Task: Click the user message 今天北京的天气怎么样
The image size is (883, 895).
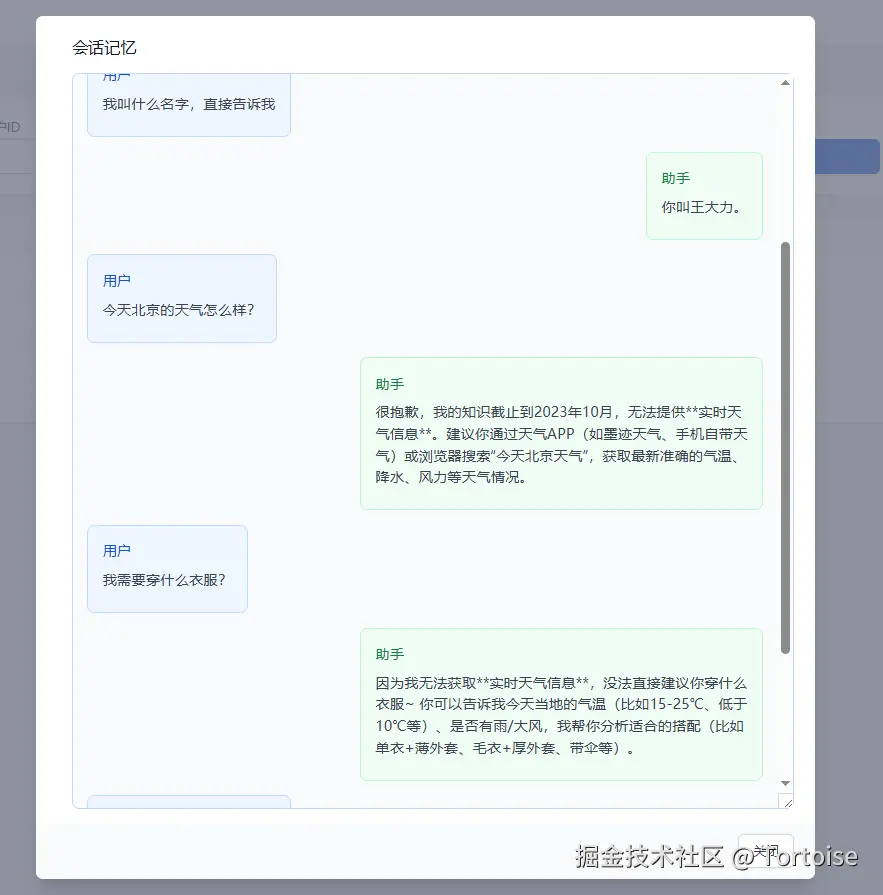Action: (181, 297)
